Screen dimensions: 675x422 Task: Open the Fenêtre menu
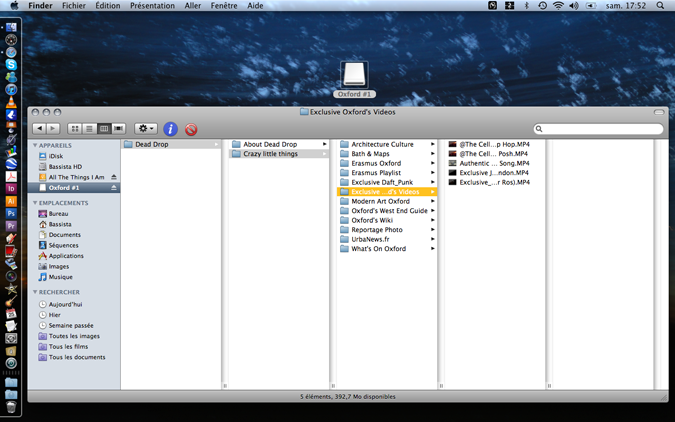(x=223, y=6)
